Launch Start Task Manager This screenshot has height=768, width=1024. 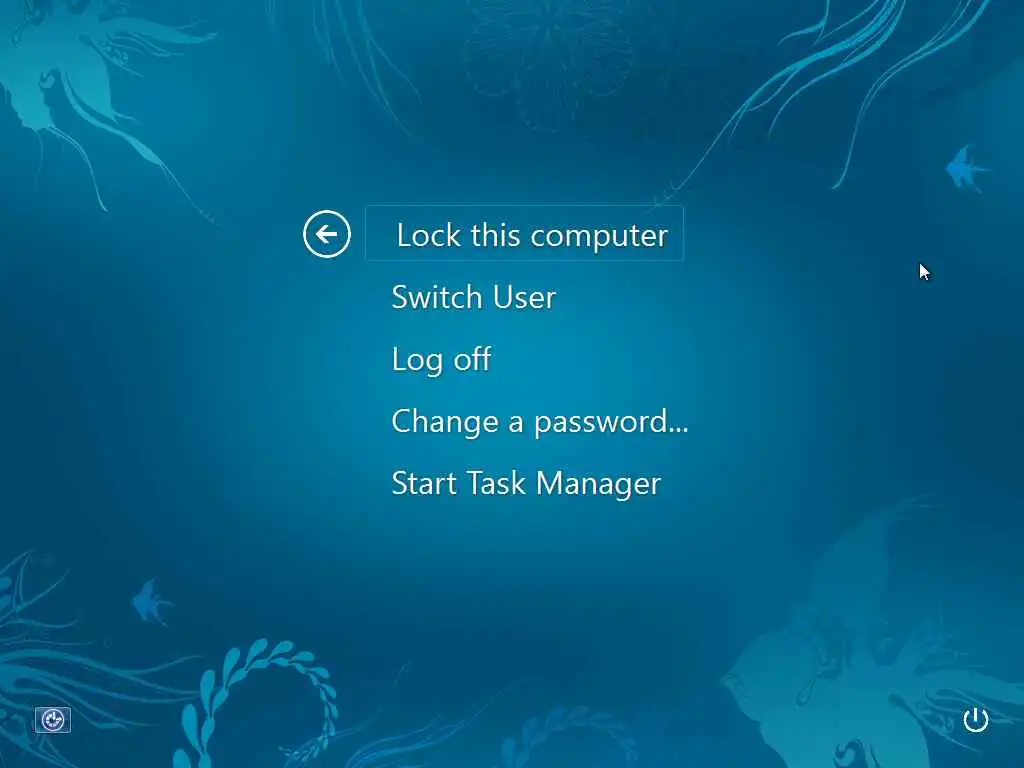[x=526, y=484]
